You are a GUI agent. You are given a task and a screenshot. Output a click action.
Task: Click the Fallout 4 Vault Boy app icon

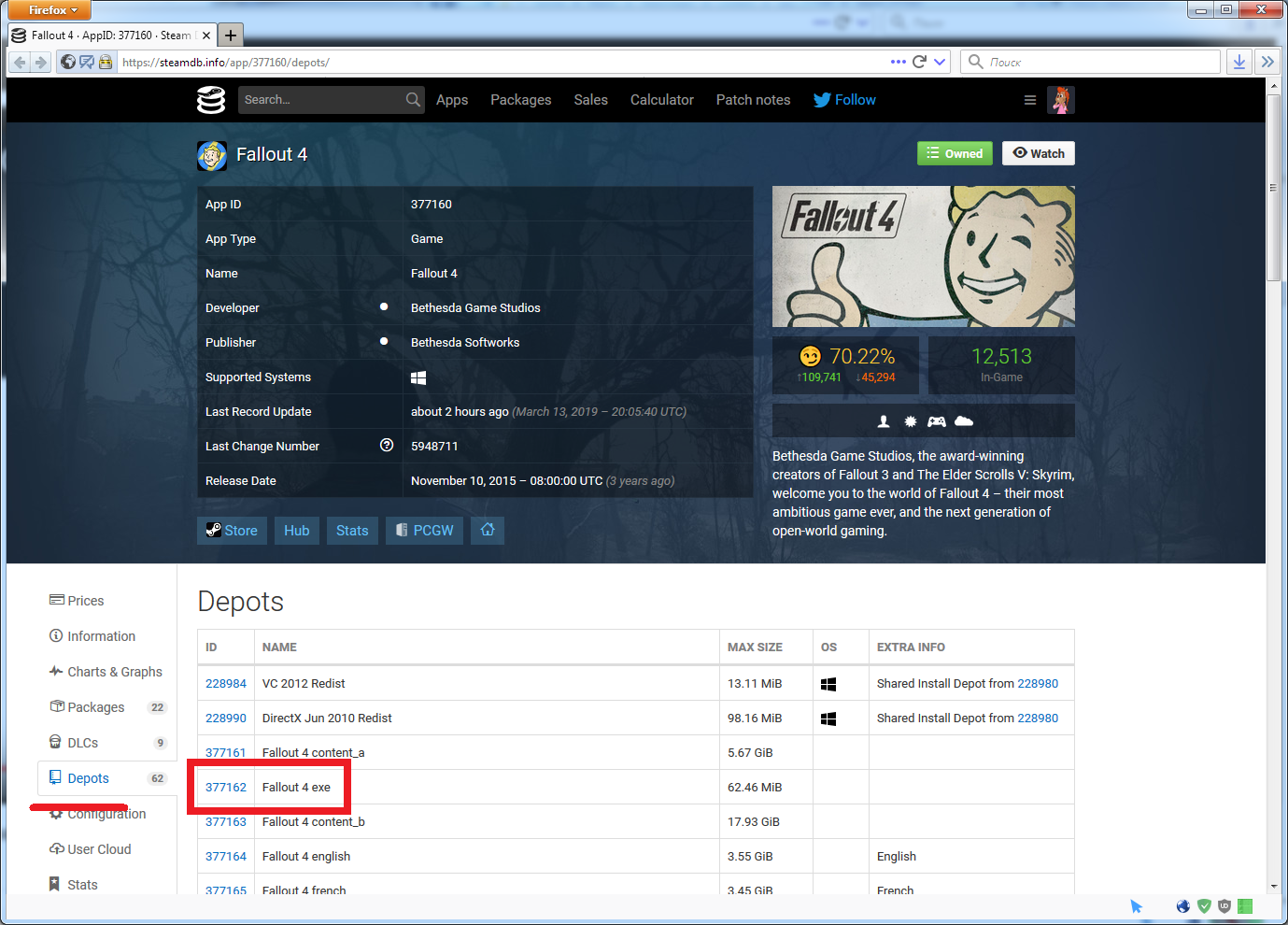click(x=212, y=156)
